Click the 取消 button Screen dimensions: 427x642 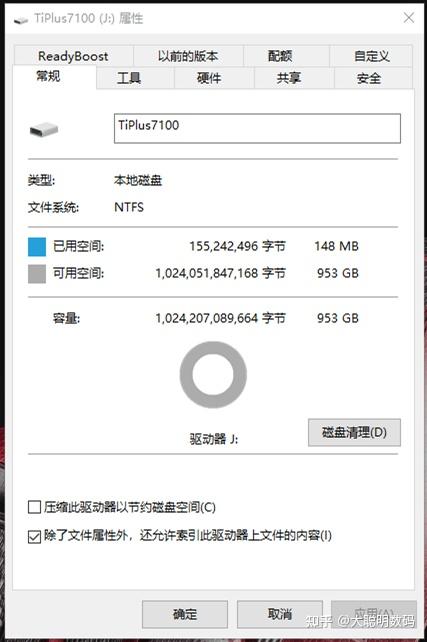tap(280, 614)
